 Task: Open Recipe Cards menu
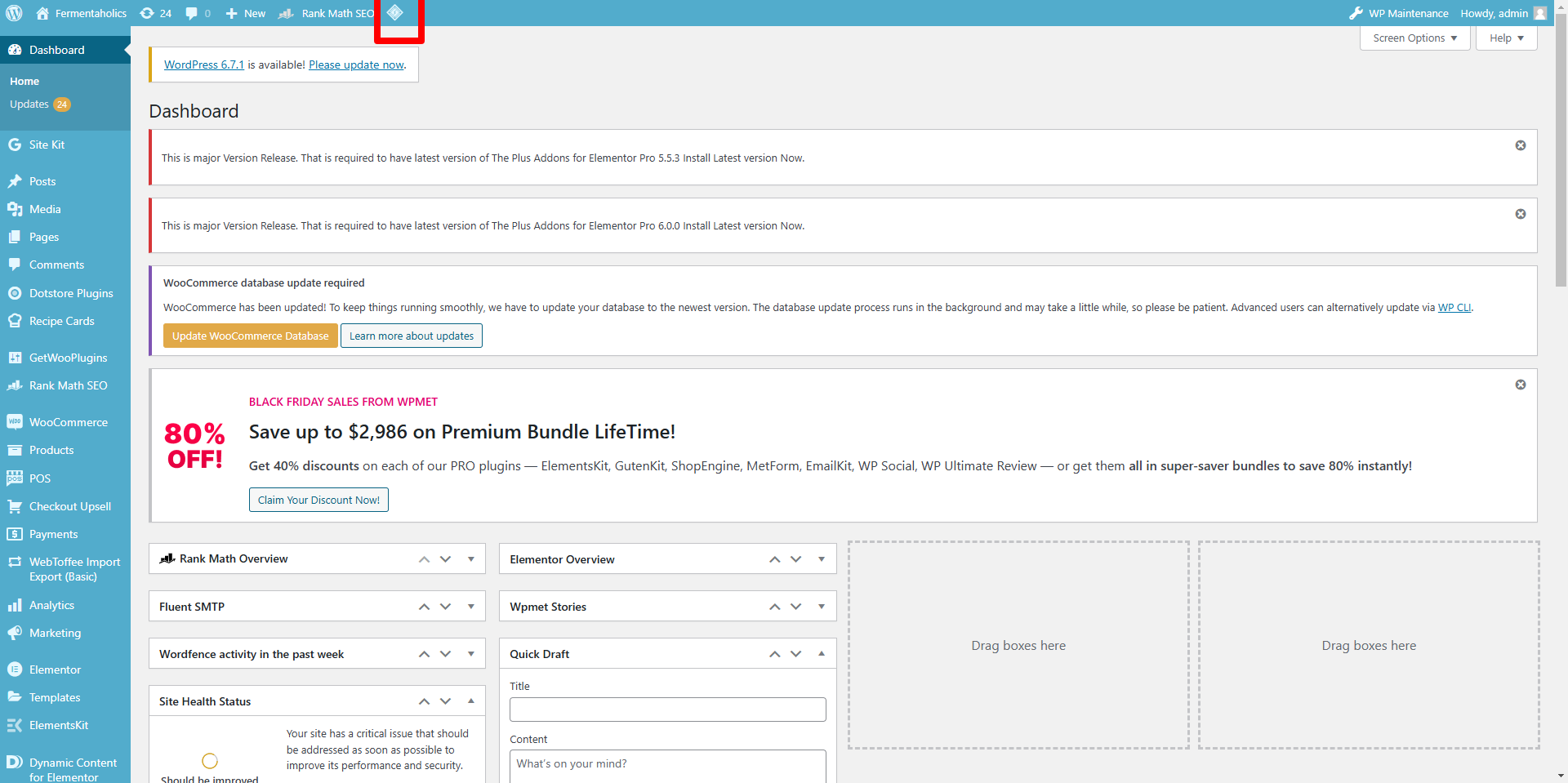coord(65,321)
